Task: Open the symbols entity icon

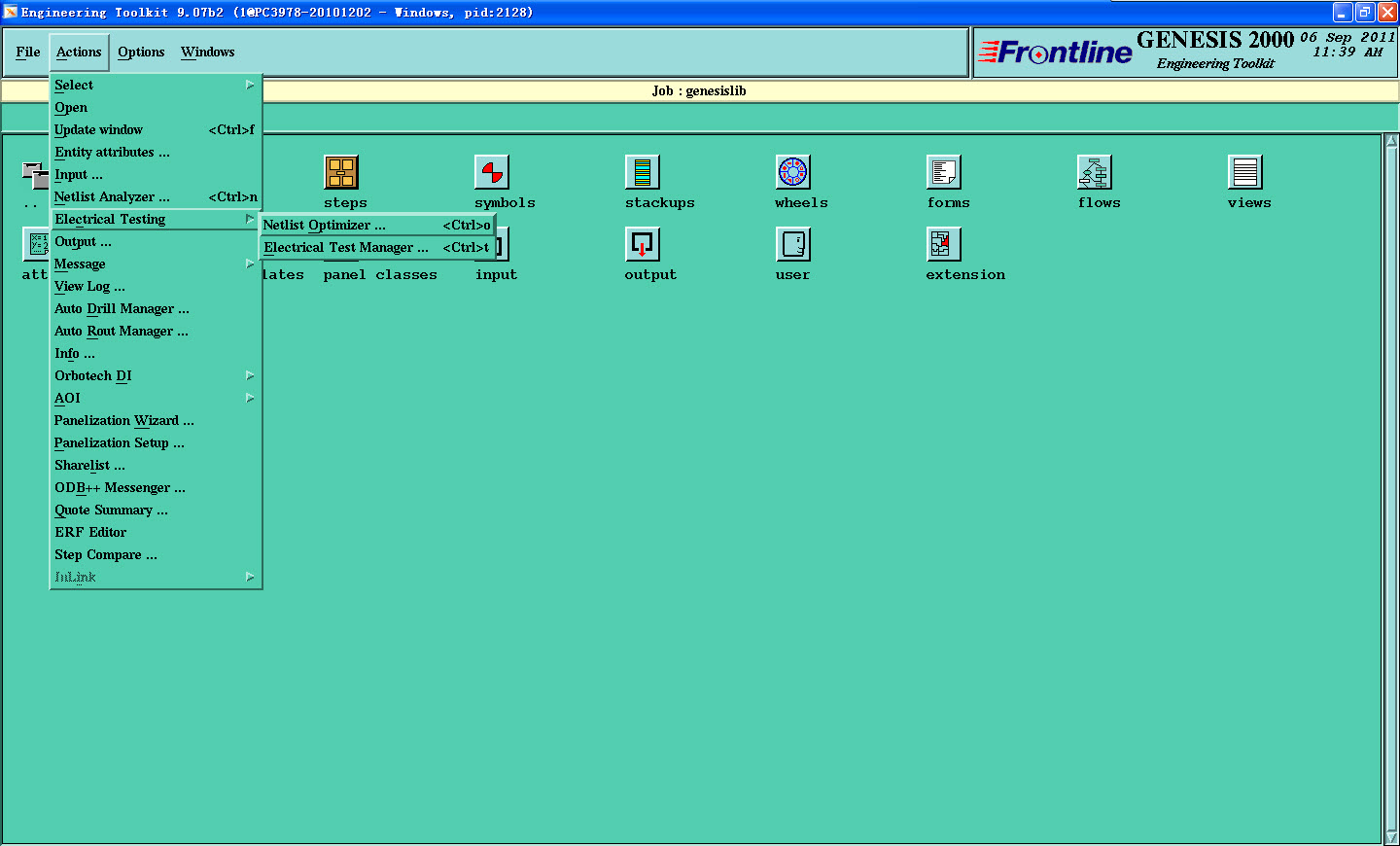Action: tap(492, 172)
